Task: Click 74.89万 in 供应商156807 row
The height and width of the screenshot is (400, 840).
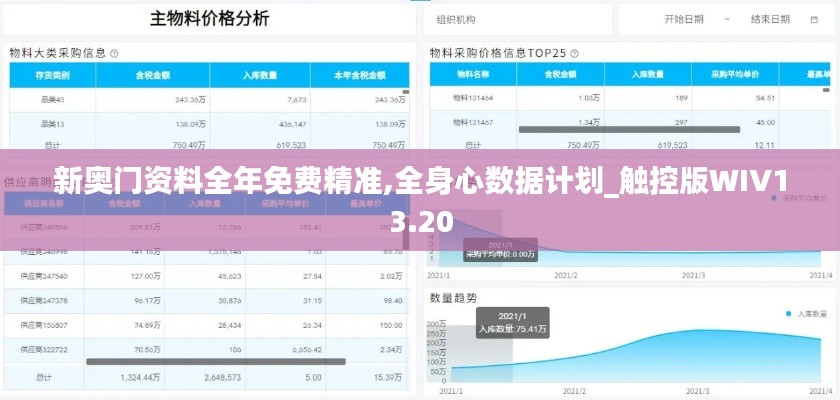Action: pyautogui.click(x=147, y=325)
